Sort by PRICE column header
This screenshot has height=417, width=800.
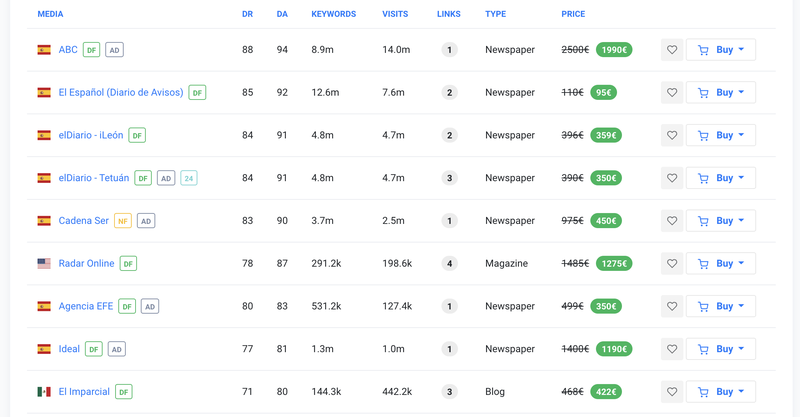[573, 14]
